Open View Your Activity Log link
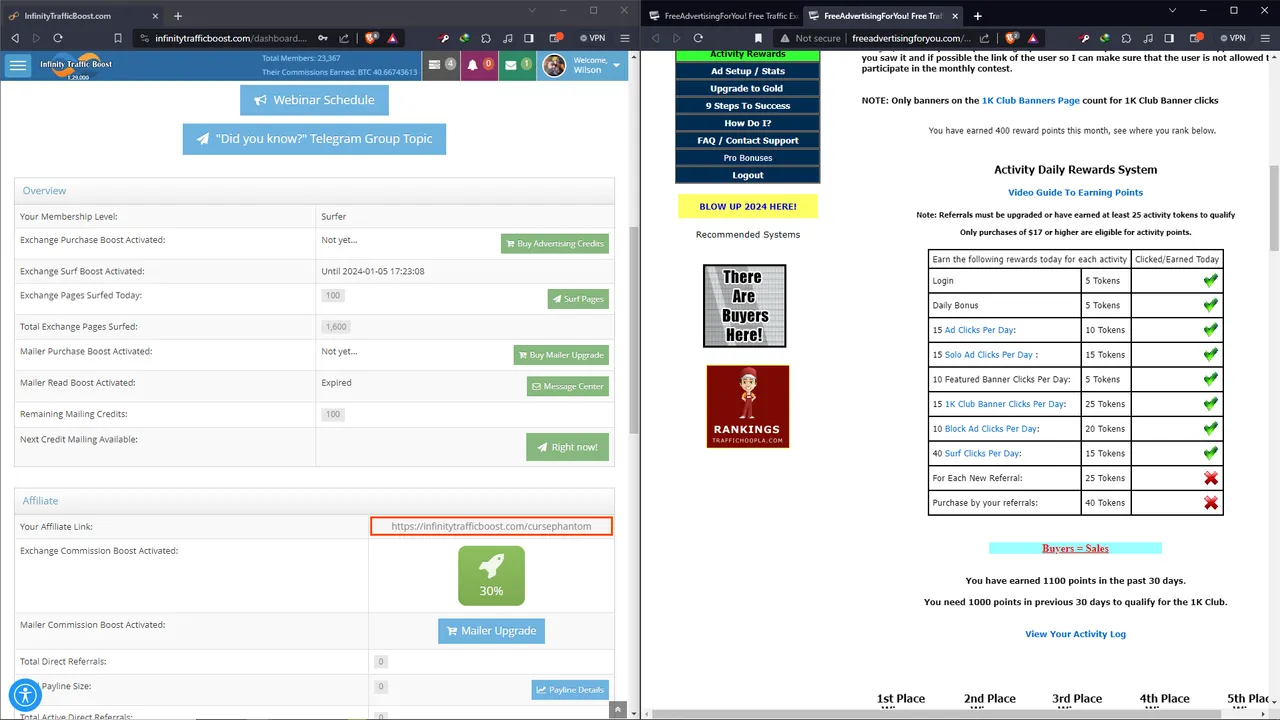Screen dimensions: 1280x720 coord(1075,634)
